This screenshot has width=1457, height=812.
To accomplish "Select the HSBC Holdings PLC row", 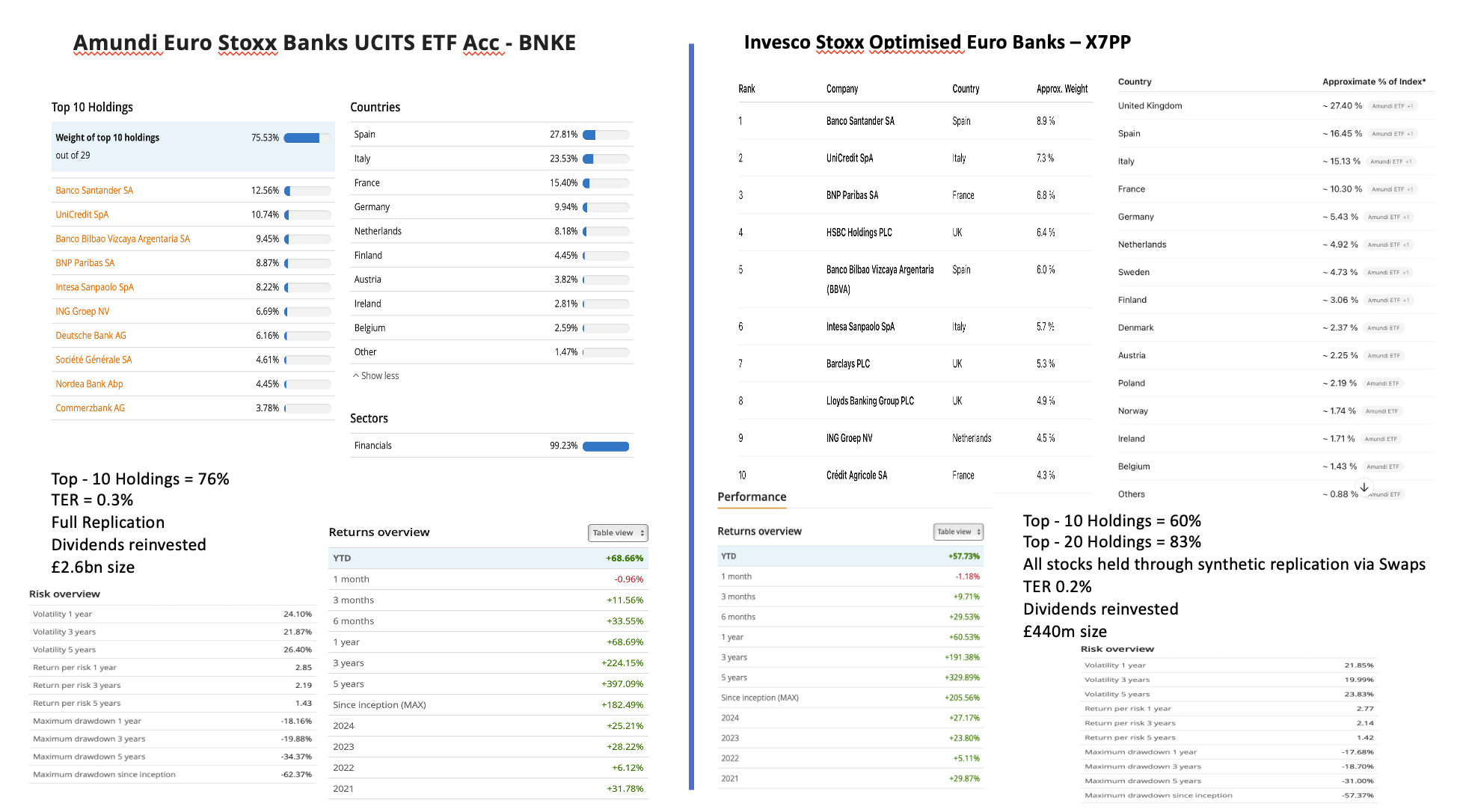I will [x=915, y=233].
